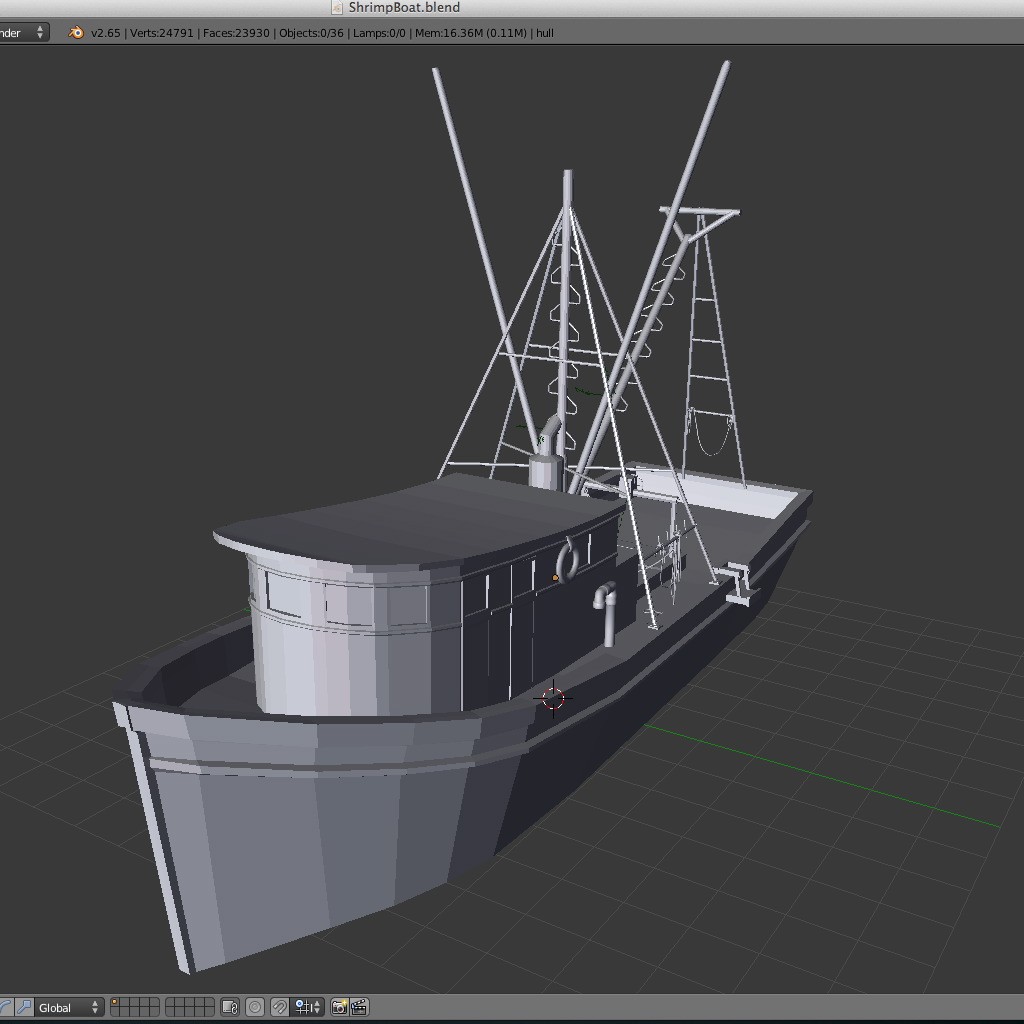
Task: Enable the proportional editing circle icon
Action: (x=256, y=1007)
